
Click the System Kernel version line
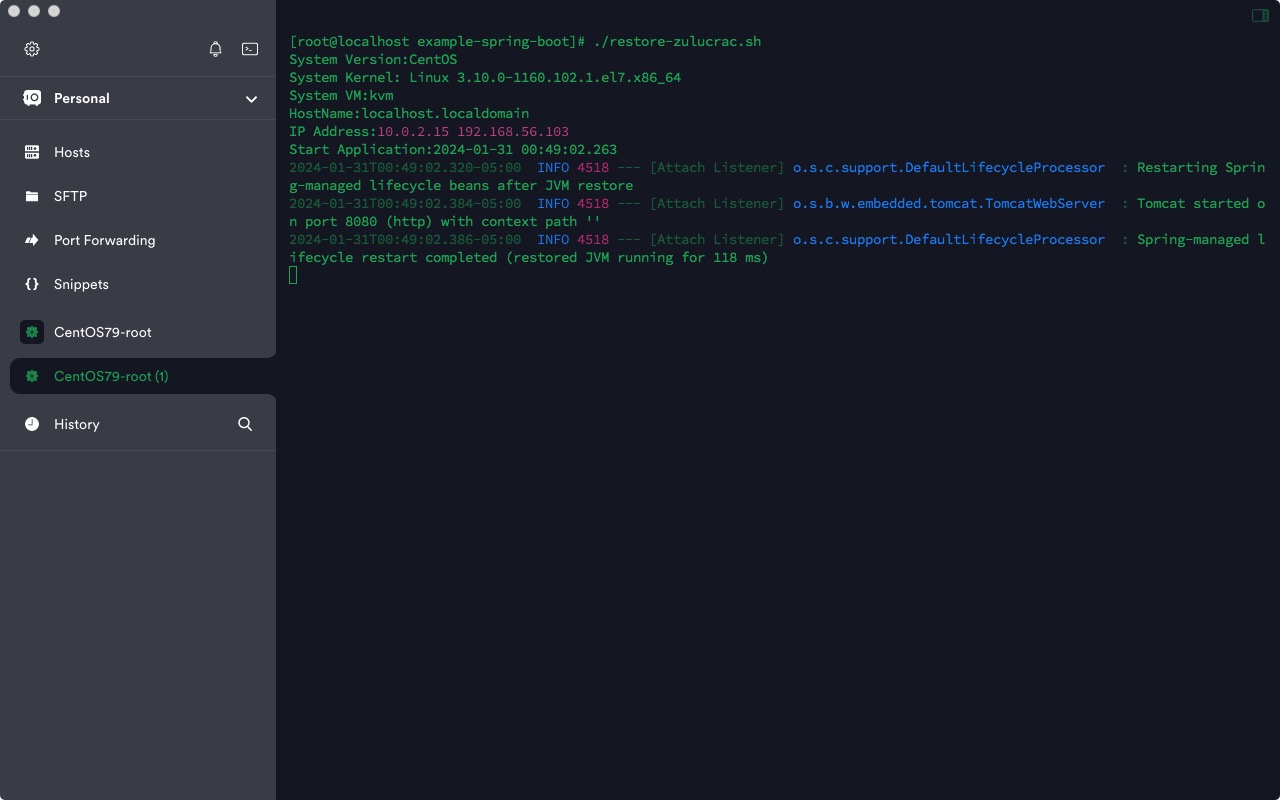(x=485, y=77)
